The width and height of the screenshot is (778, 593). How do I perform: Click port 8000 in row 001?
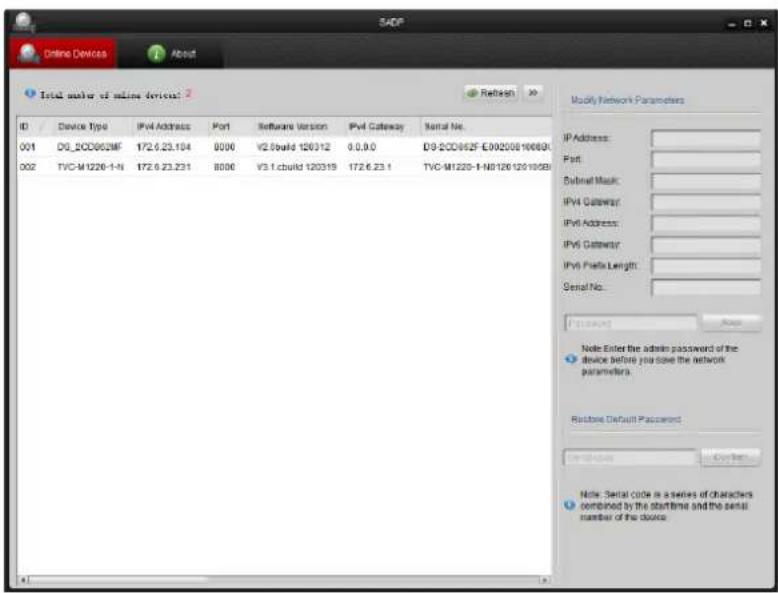point(224,147)
